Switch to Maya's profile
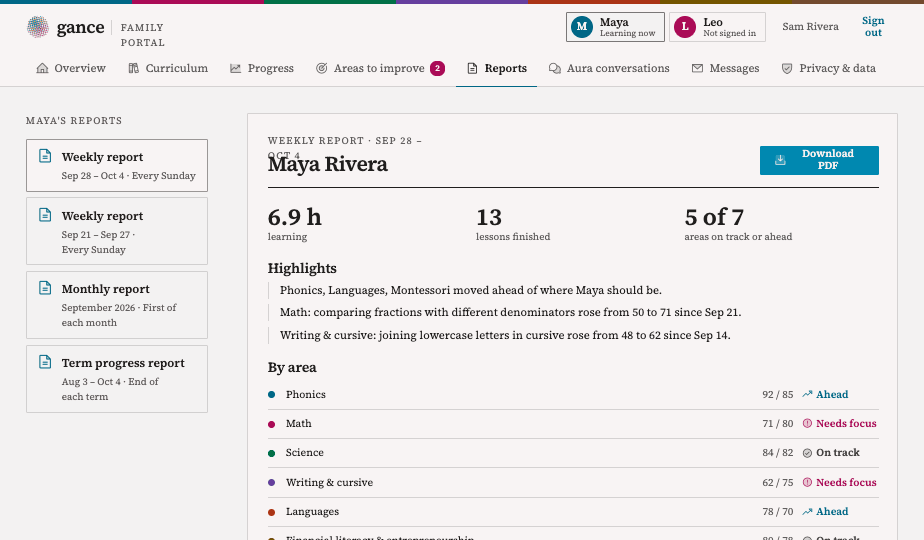The width and height of the screenshot is (924, 540). (x=615, y=27)
